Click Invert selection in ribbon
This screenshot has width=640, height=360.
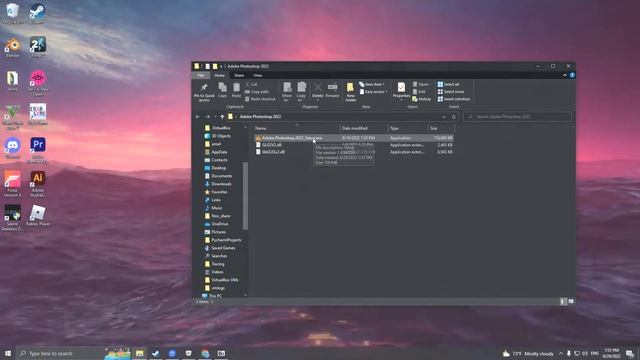(x=454, y=99)
